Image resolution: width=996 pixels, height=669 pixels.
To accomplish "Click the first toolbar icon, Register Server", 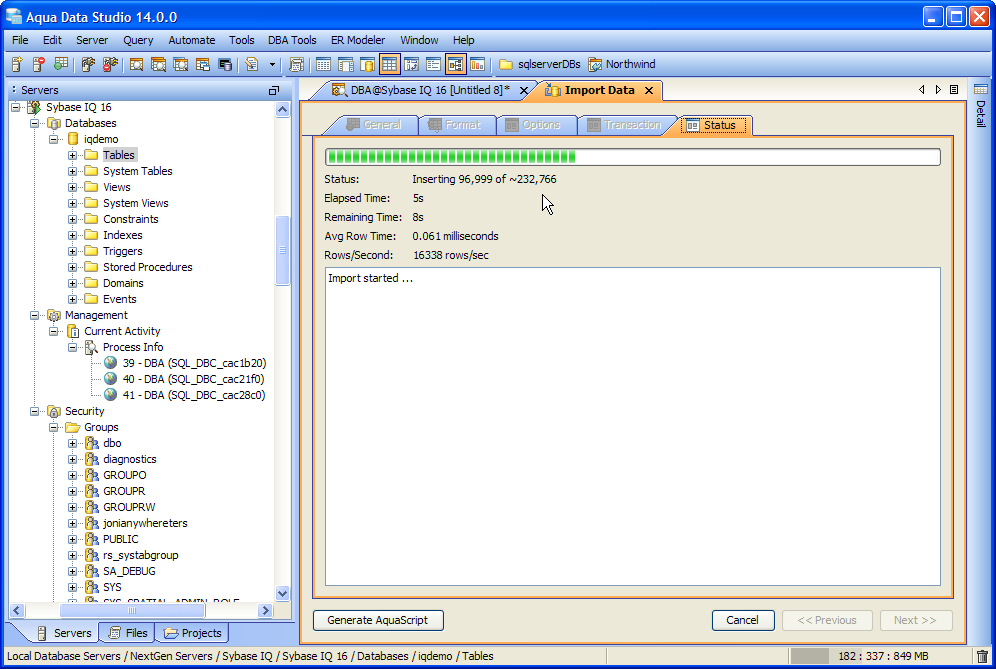I will click(17, 64).
